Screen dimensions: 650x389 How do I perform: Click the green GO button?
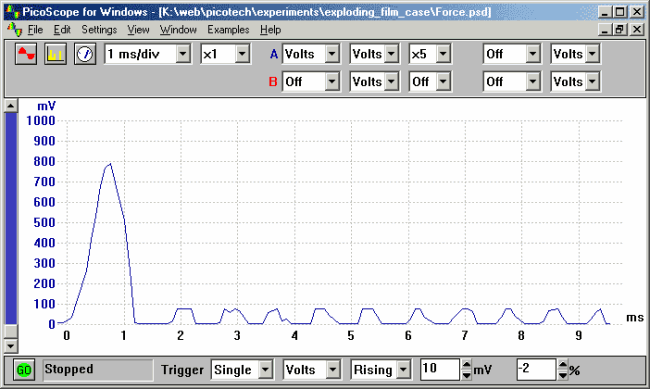coord(24,370)
